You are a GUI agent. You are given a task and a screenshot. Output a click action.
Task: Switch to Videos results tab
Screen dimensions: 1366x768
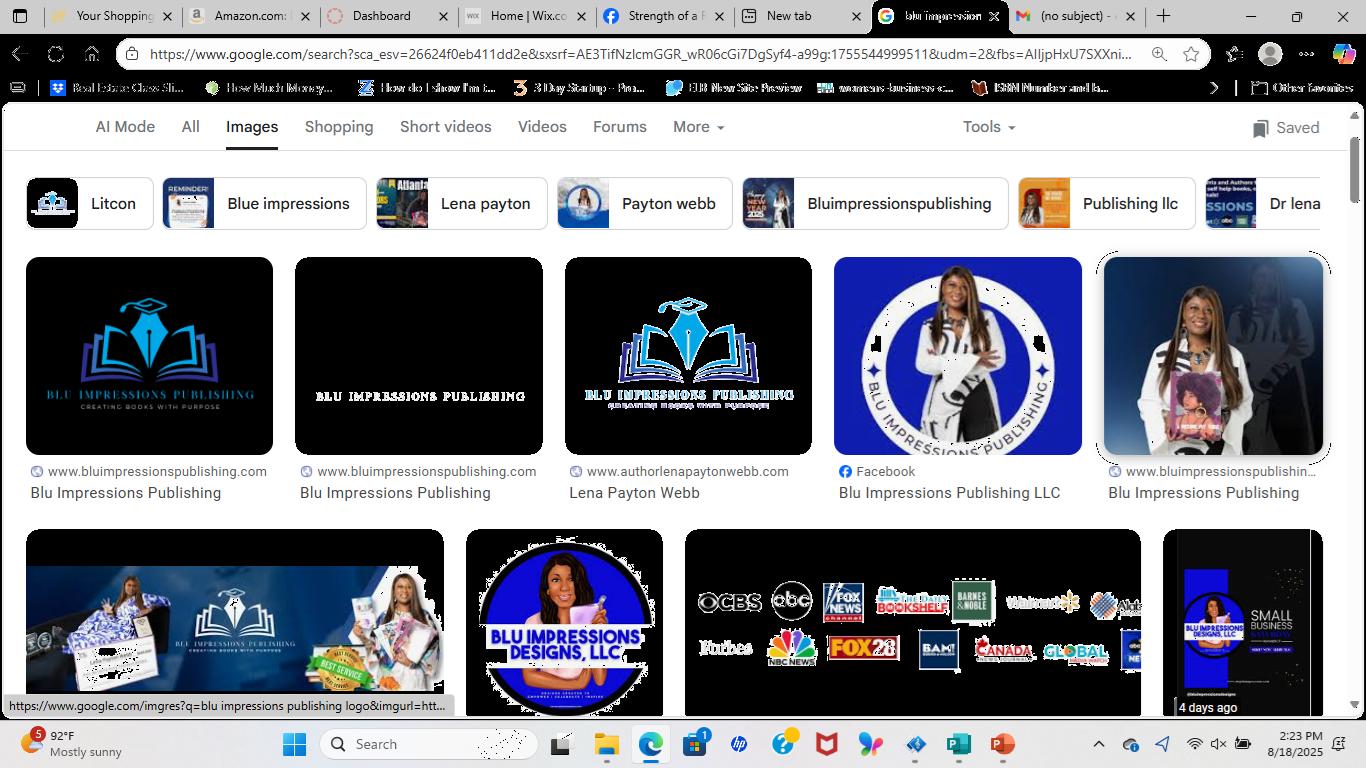point(542,127)
